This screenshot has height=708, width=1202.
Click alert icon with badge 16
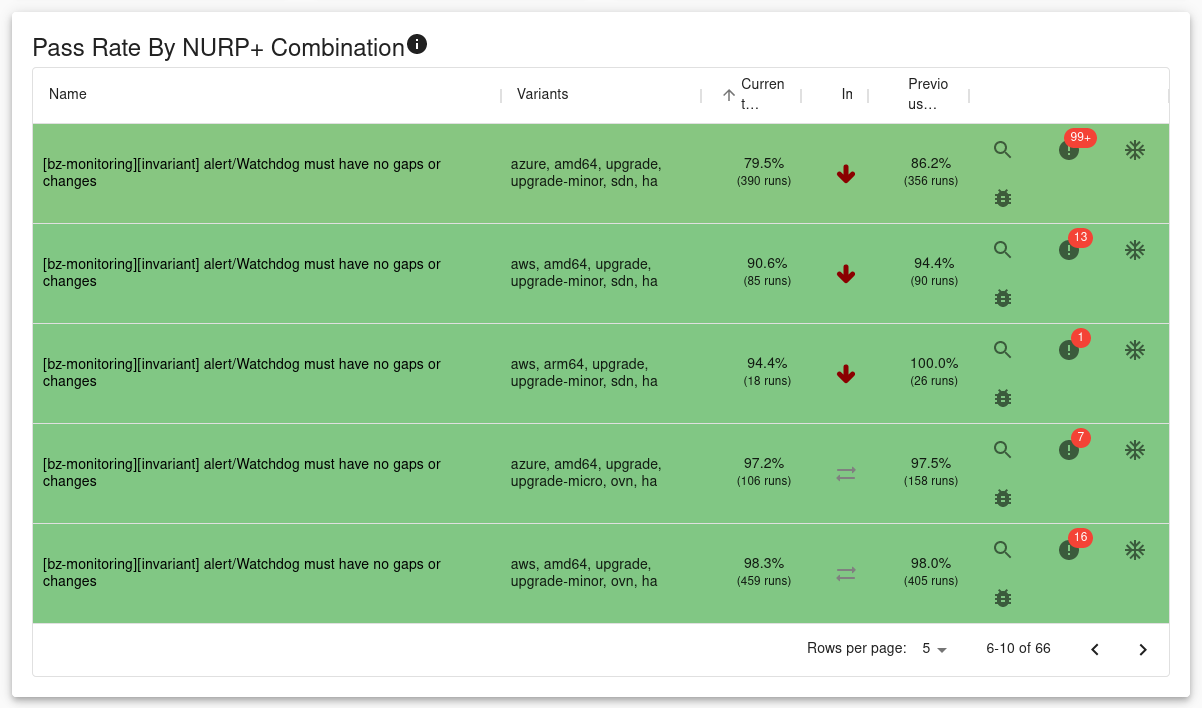coord(1069,550)
